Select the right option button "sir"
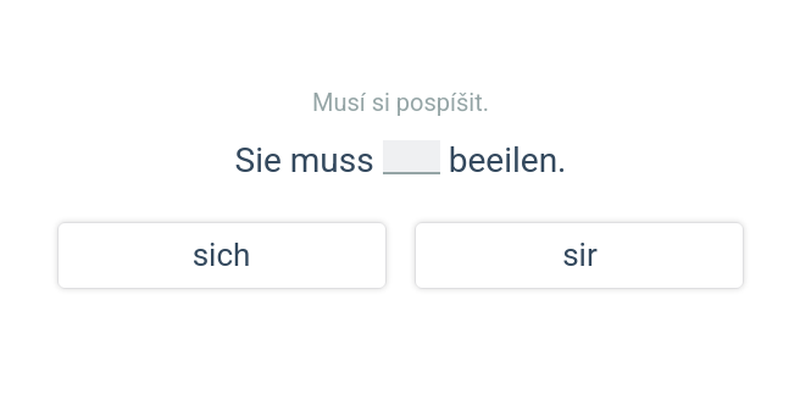The height and width of the screenshot is (400, 800). tap(579, 256)
